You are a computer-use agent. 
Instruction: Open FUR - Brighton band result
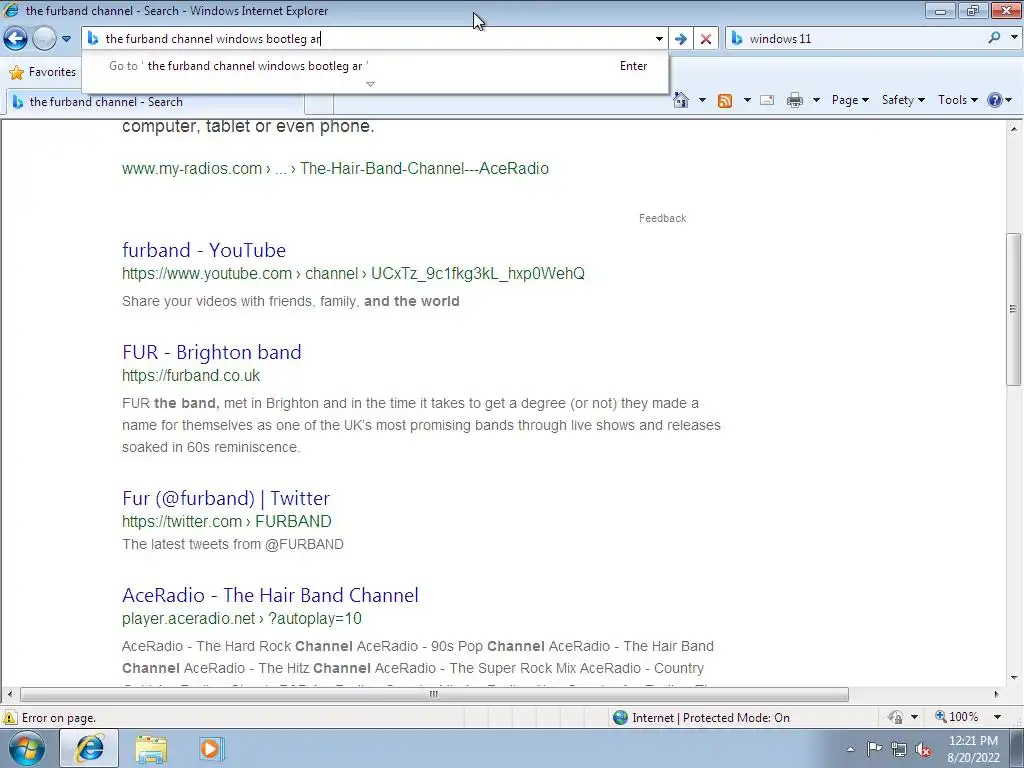point(212,352)
